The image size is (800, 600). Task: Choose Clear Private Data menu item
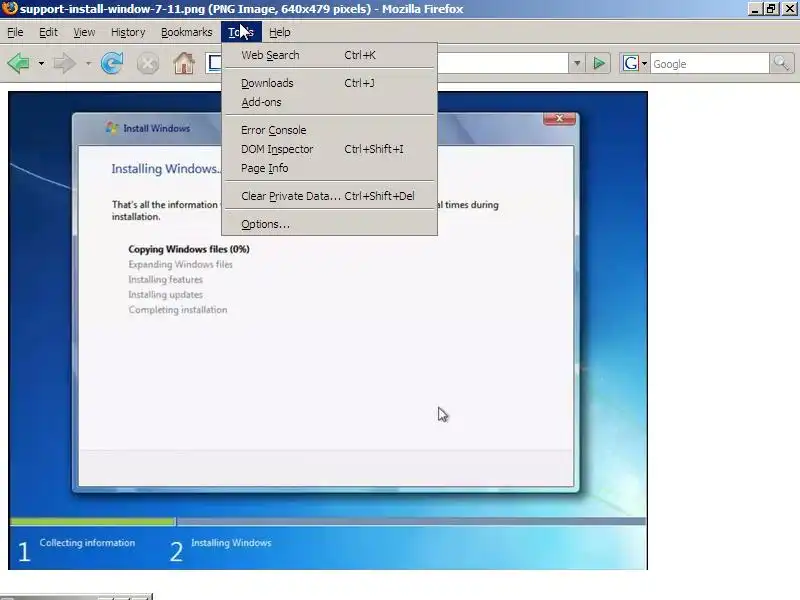click(x=329, y=196)
